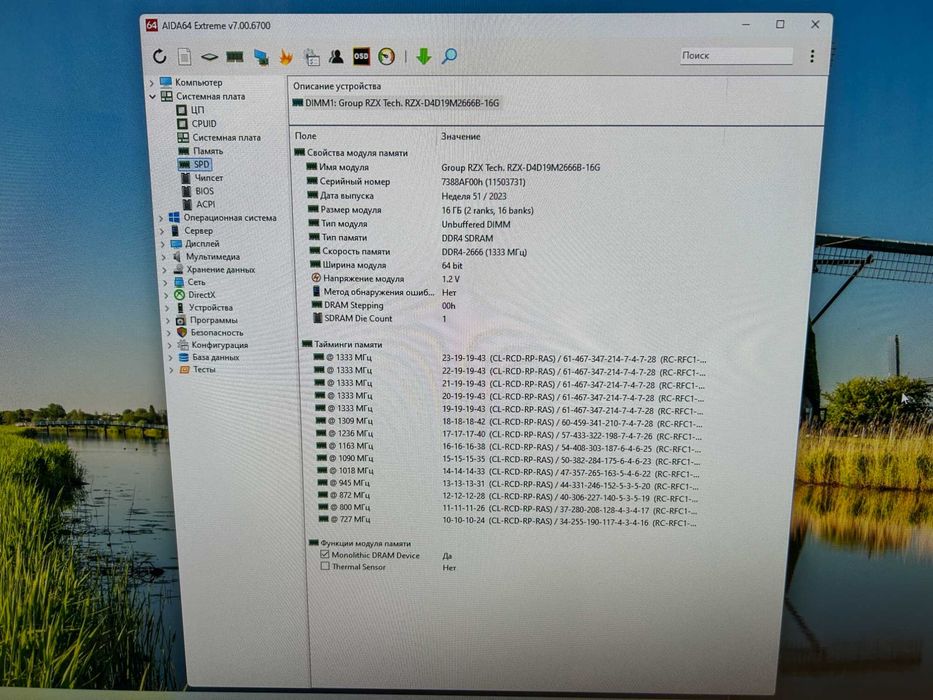
Task: Expand the Компьютер tree node
Action: tap(152, 83)
